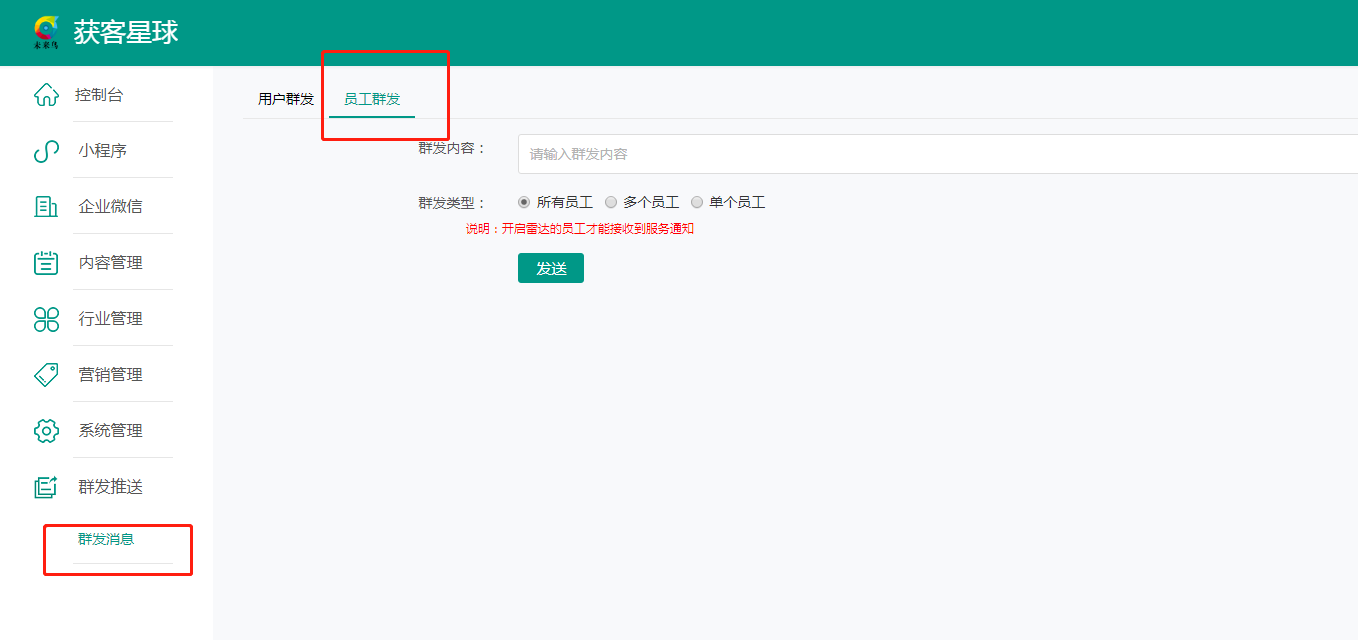Screen dimensions: 1358x640
Task: Switch to the 员工群发 tab
Action: coord(372,99)
